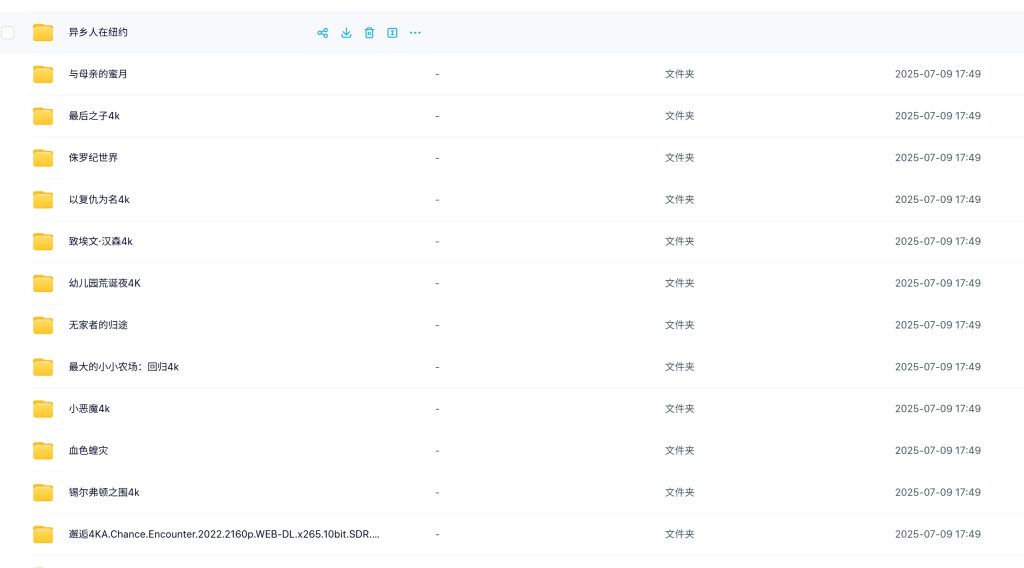Open the folder name 最后之子4k

click(94, 116)
